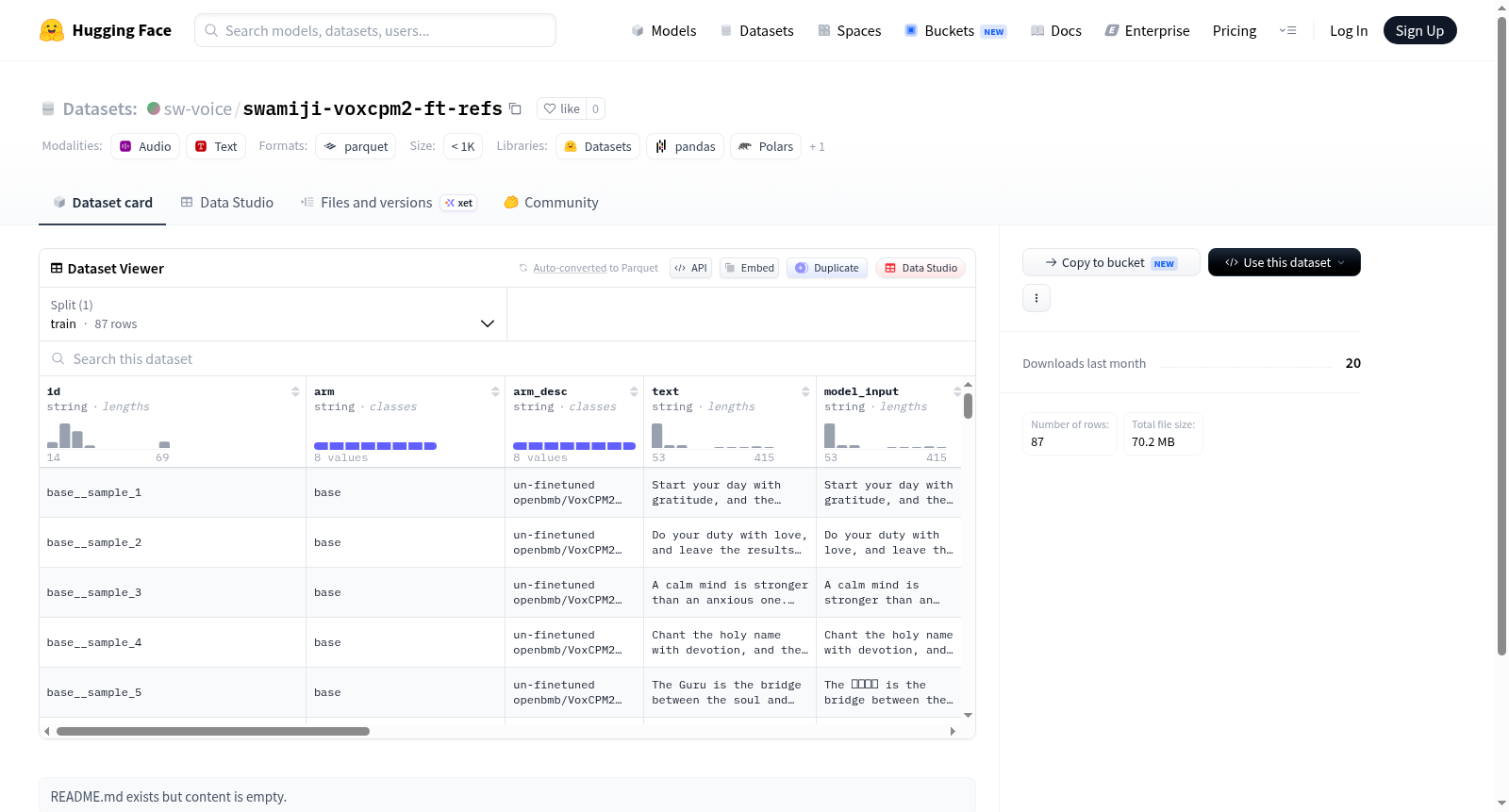Screen dimensions: 1509x812
Task: Click the text lengths histogram
Action: [x=713, y=435]
